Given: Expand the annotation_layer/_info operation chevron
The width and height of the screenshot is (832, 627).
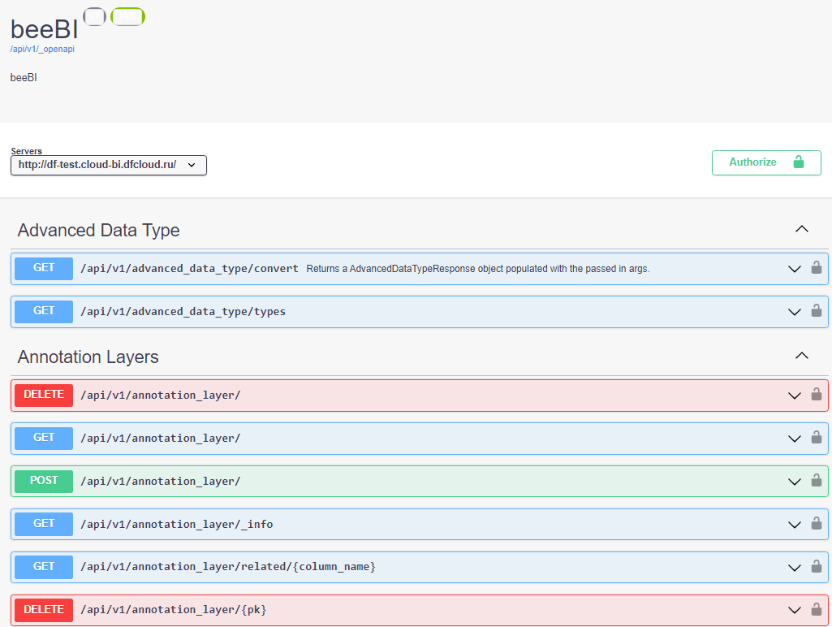Looking at the screenshot, I should tap(794, 525).
